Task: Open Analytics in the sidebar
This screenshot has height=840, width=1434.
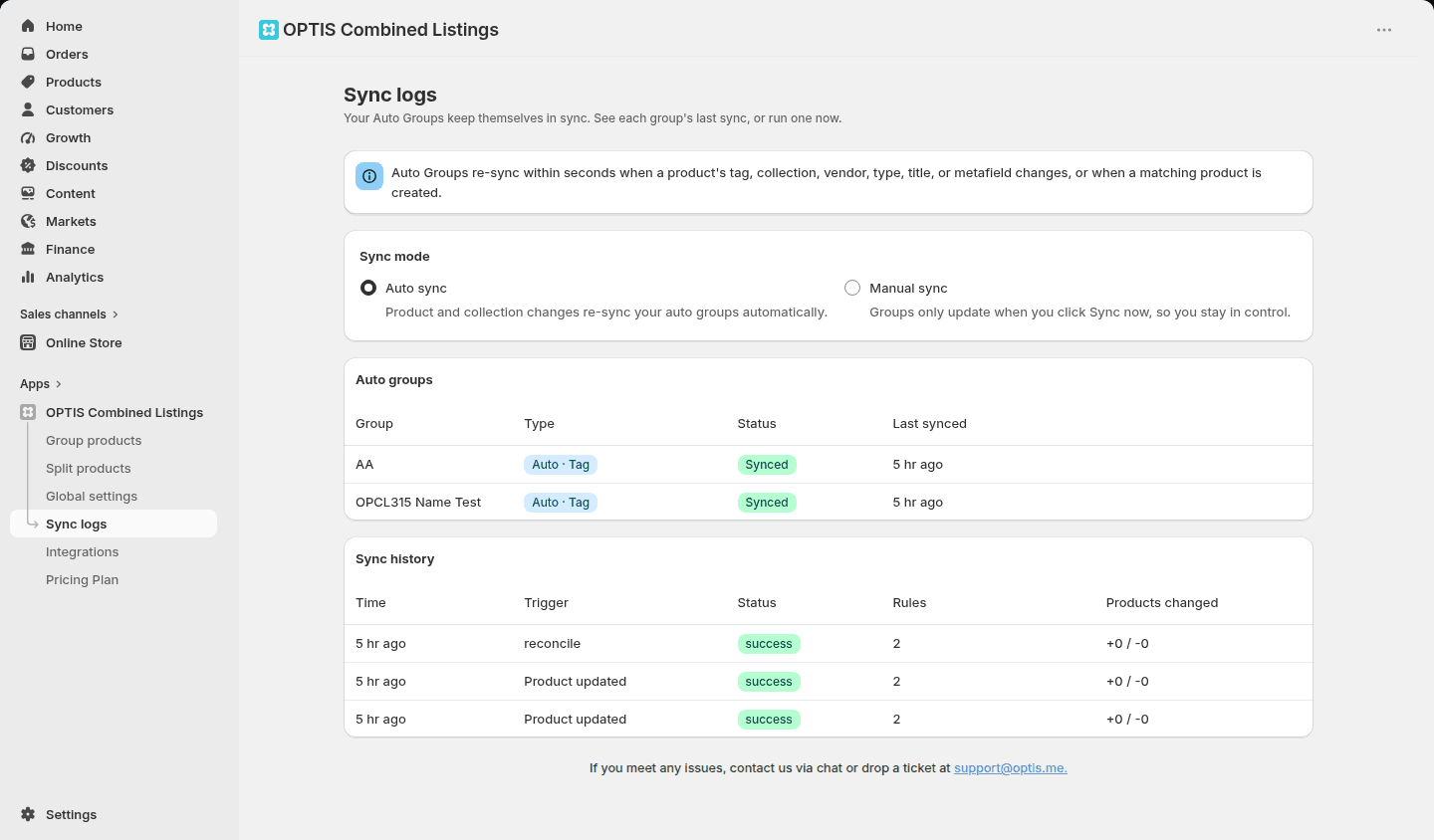Action: tap(75, 277)
